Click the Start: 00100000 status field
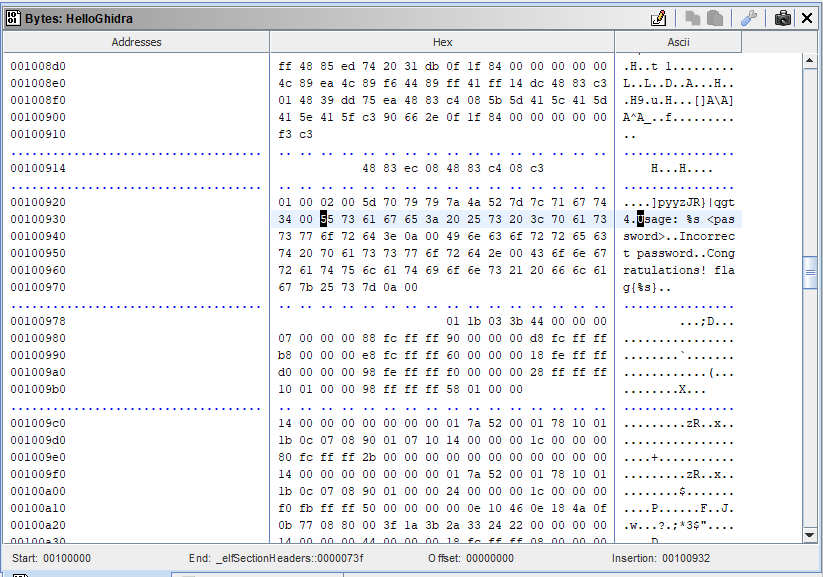 [51, 558]
